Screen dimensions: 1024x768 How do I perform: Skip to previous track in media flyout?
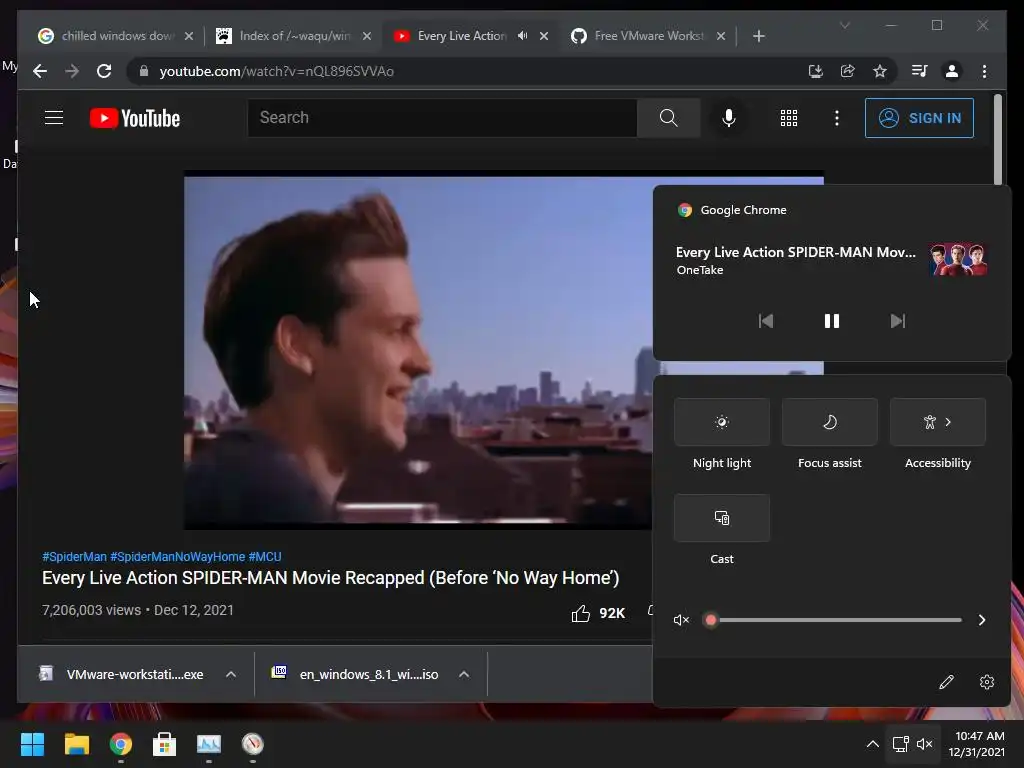(765, 321)
